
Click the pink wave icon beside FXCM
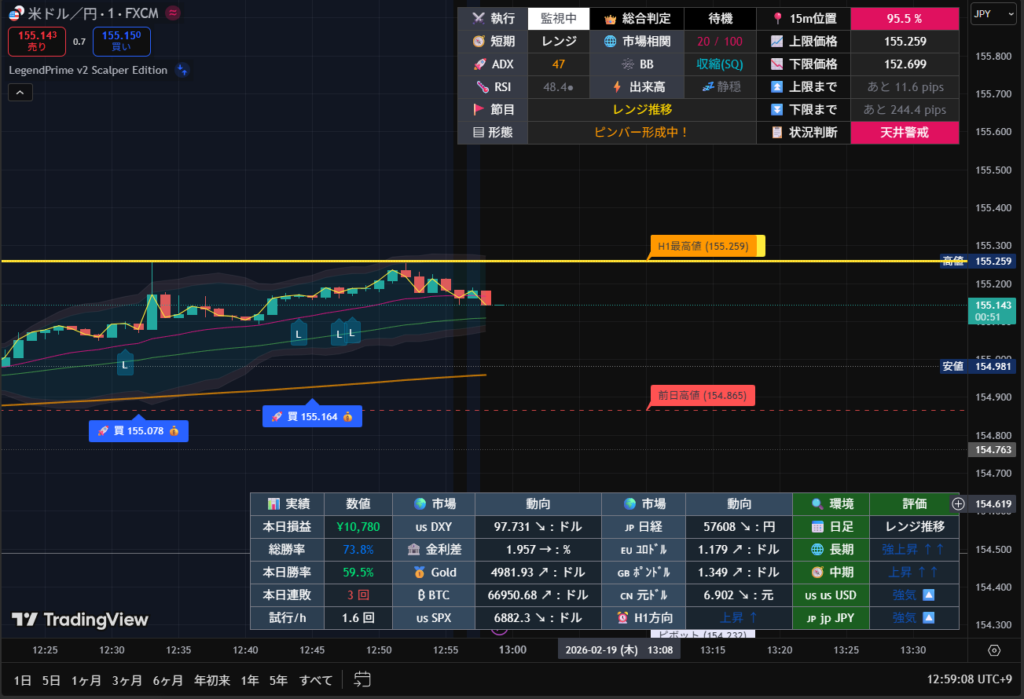(172, 13)
